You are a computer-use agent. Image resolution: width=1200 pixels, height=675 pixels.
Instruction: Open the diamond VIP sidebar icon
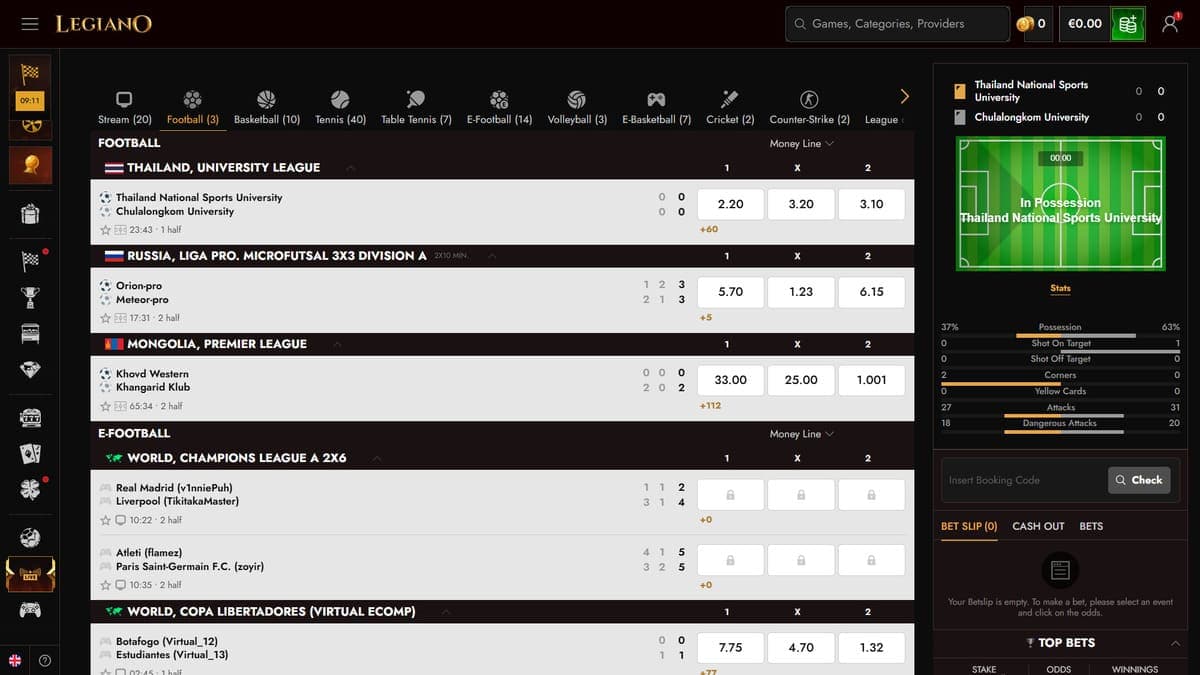tap(31, 369)
